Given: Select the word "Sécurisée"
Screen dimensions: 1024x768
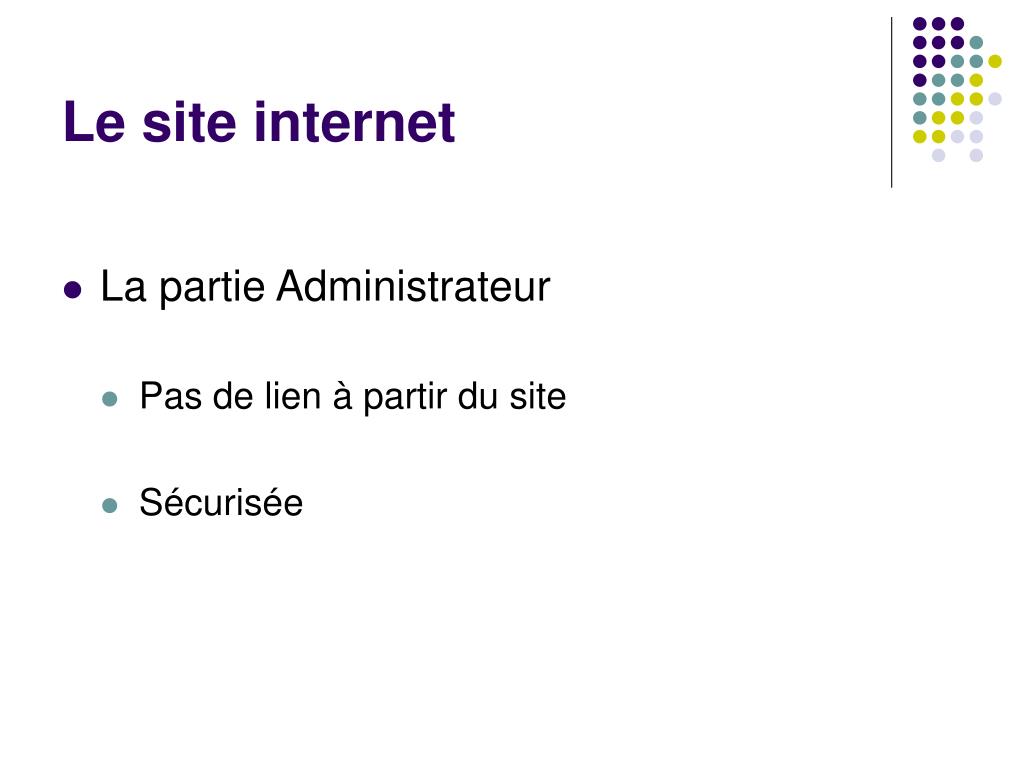Looking at the screenshot, I should click(x=221, y=502).
